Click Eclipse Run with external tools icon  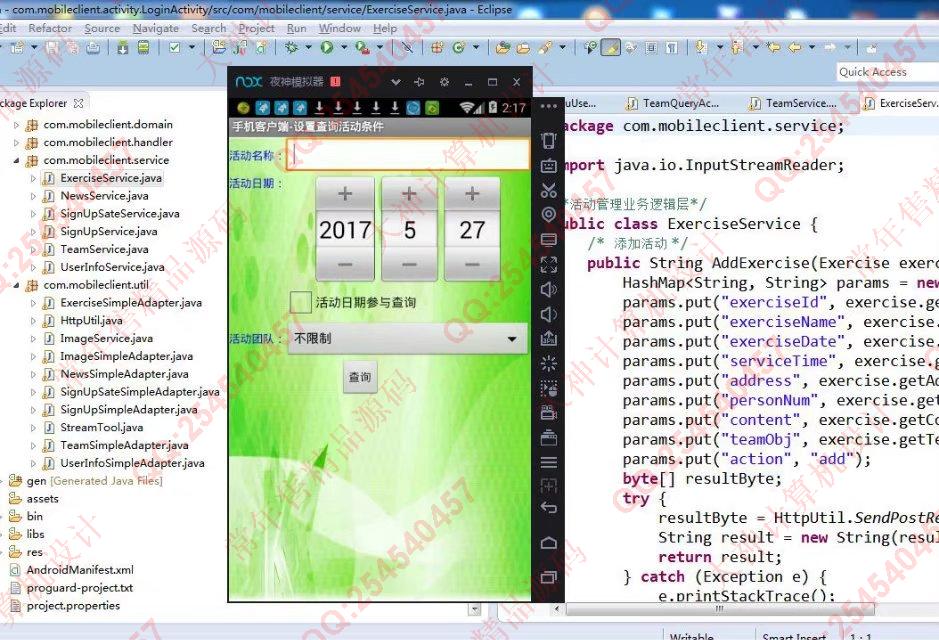(361, 47)
